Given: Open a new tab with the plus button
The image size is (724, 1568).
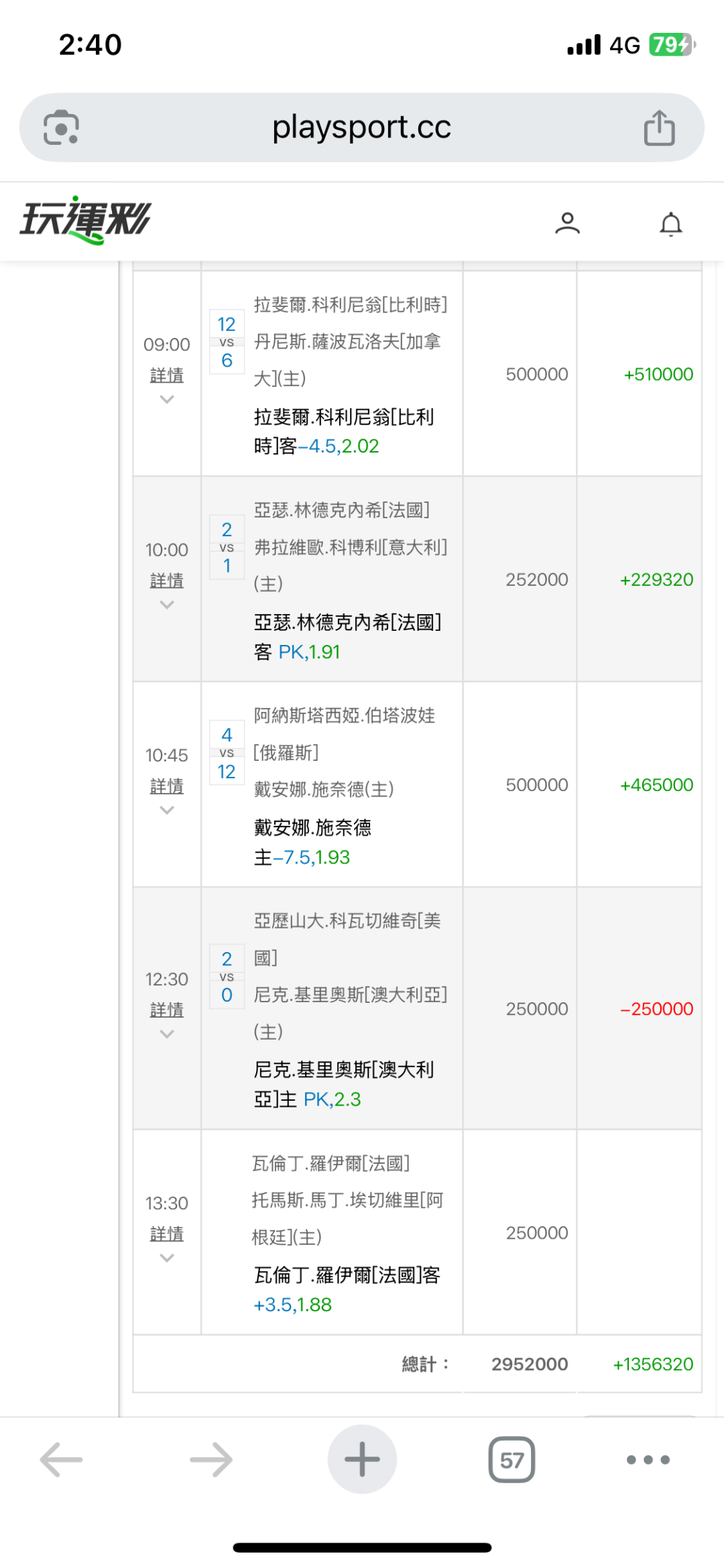Looking at the screenshot, I should tap(362, 1459).
